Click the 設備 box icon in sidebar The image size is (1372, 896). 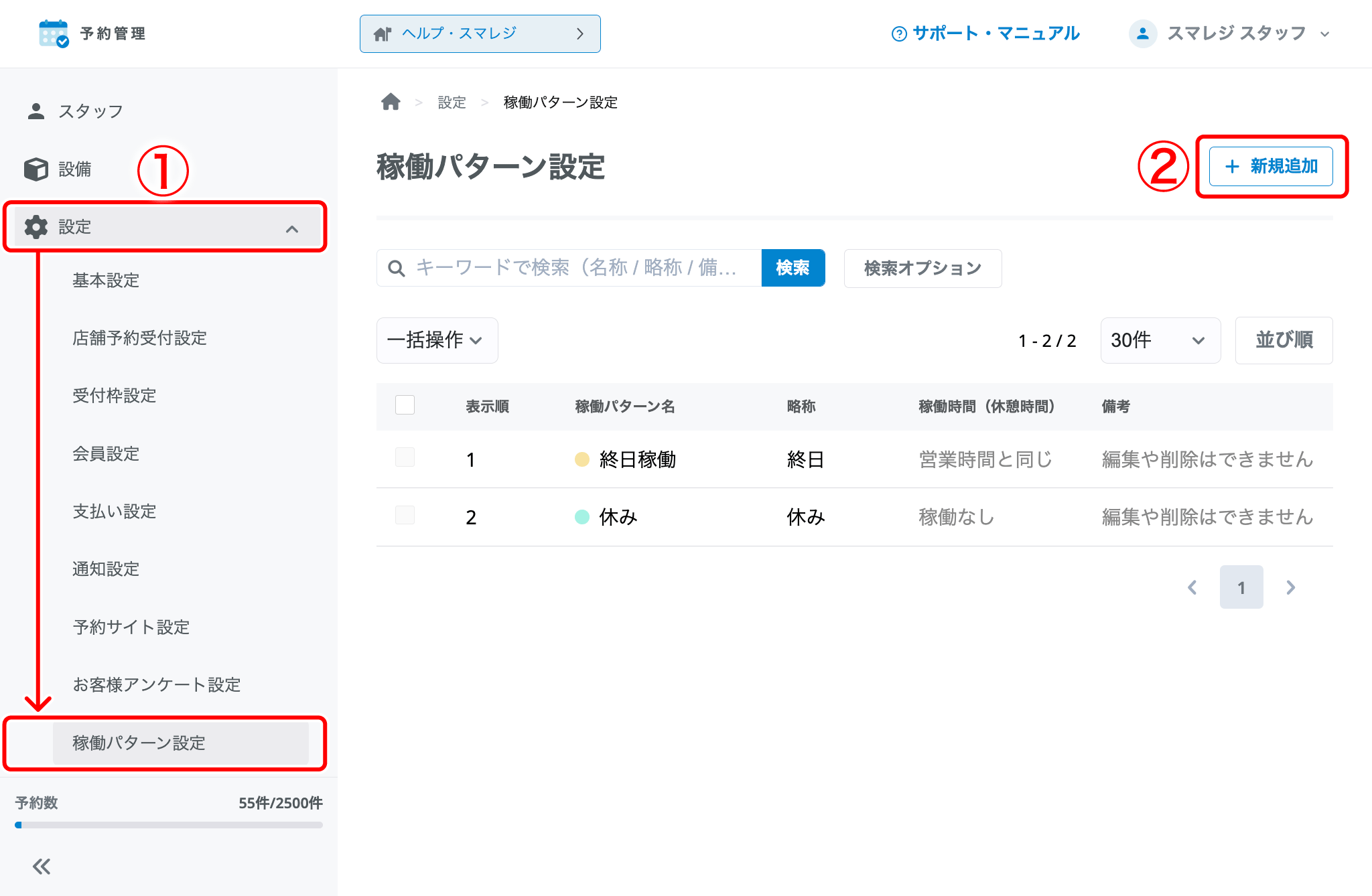pyautogui.click(x=36, y=169)
